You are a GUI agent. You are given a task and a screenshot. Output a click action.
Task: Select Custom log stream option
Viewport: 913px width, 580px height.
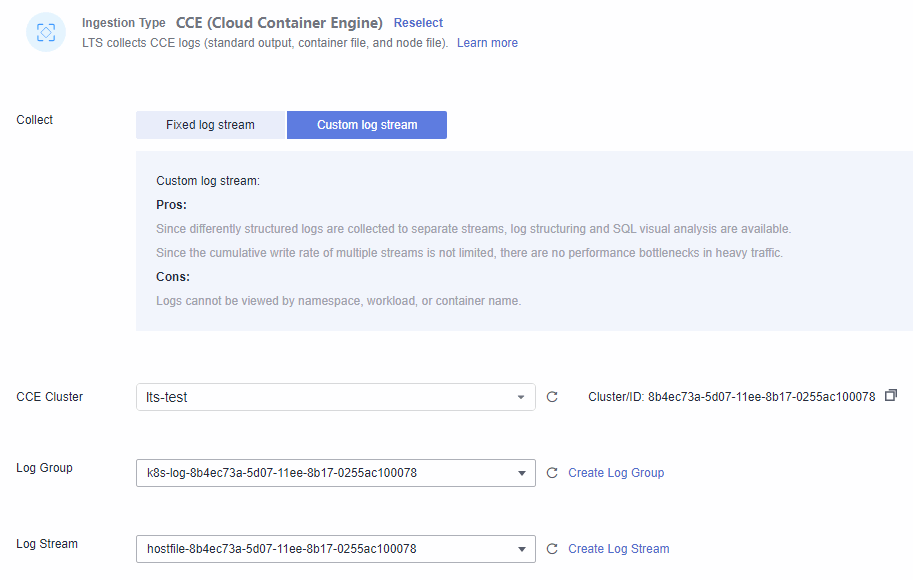click(x=367, y=125)
